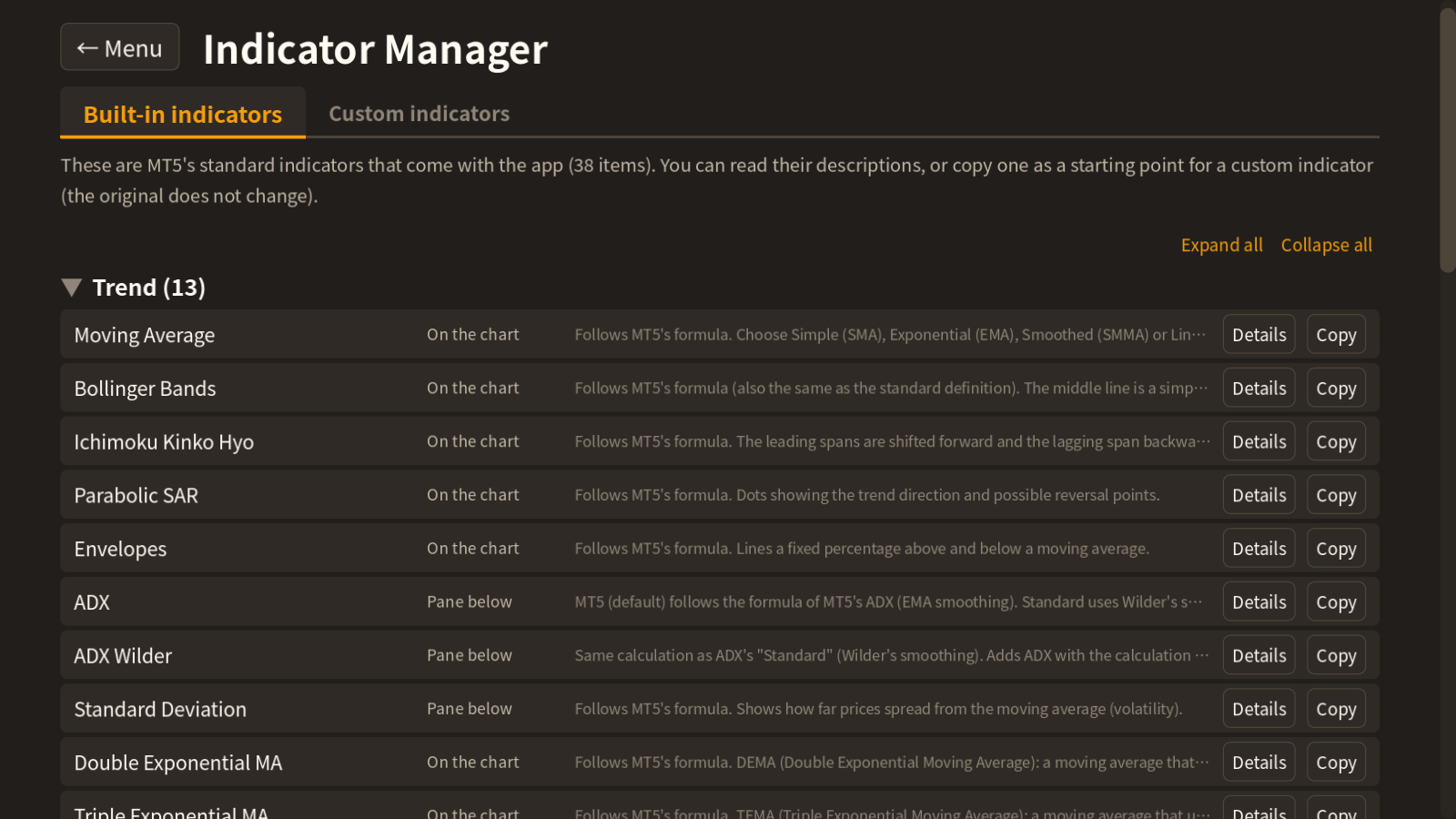Image resolution: width=1456 pixels, height=819 pixels.
Task: Click the vertical scrollbar thumb
Action: click(1447, 138)
